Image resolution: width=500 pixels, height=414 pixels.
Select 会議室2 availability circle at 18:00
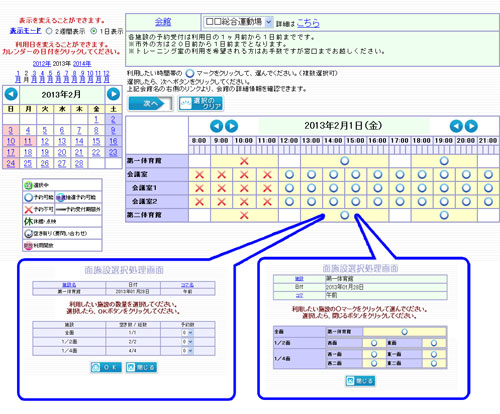click(x=422, y=202)
